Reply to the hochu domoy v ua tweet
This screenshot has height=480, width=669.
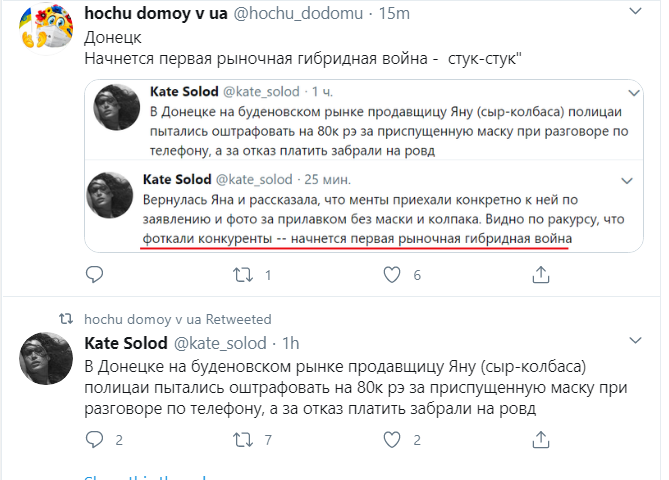tap(95, 273)
